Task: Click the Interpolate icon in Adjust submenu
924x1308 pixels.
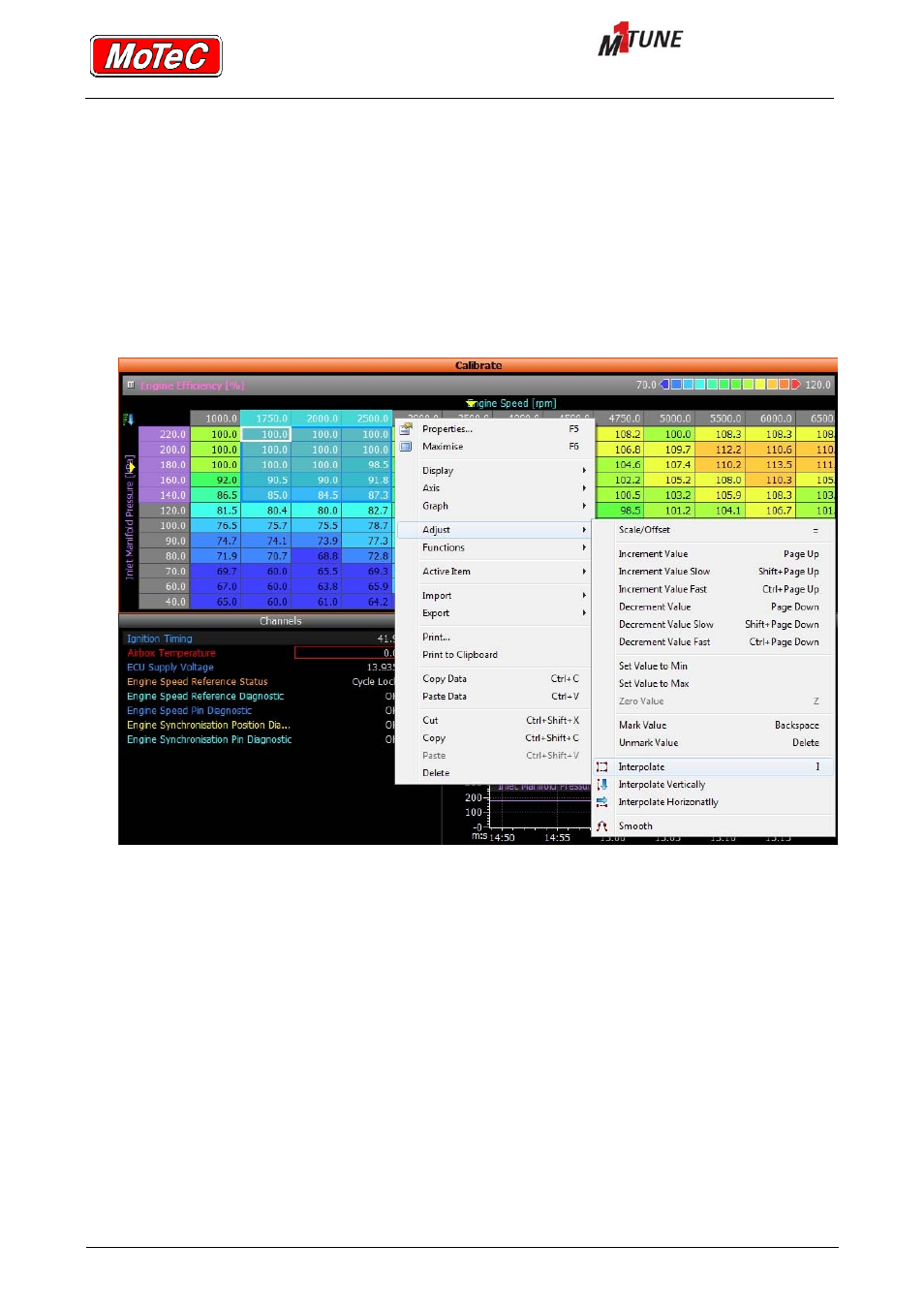Action: pos(602,767)
